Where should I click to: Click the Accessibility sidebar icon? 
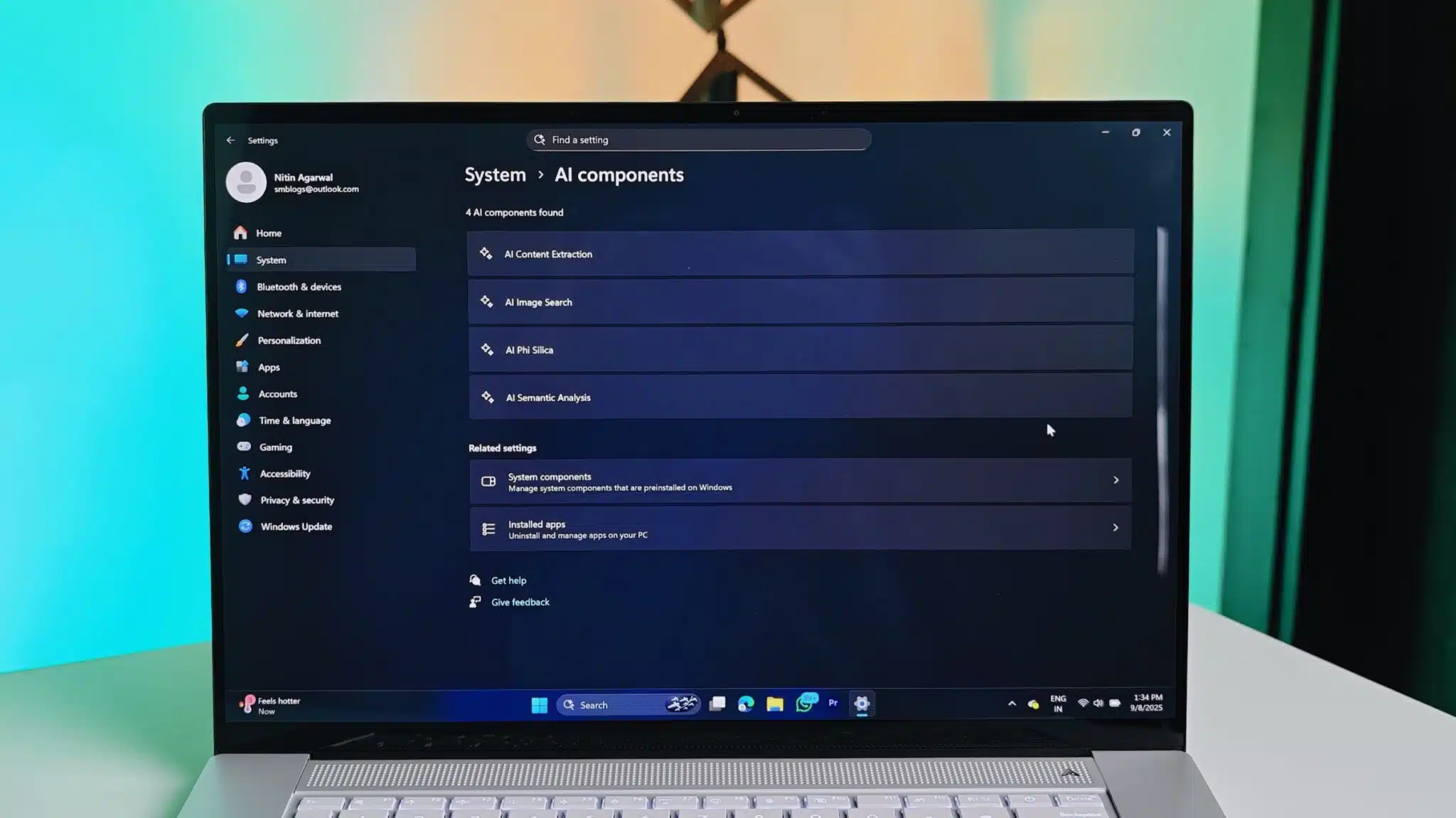tap(245, 473)
